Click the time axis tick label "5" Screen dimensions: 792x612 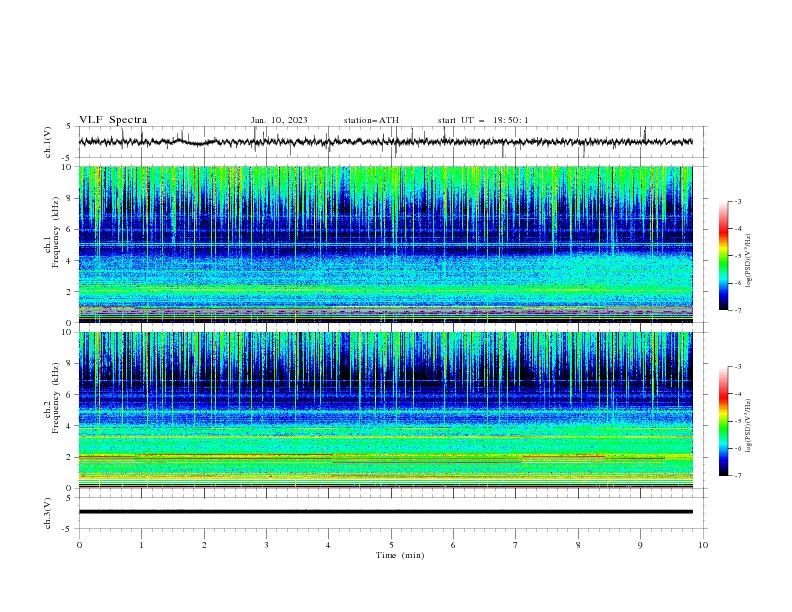point(391,545)
